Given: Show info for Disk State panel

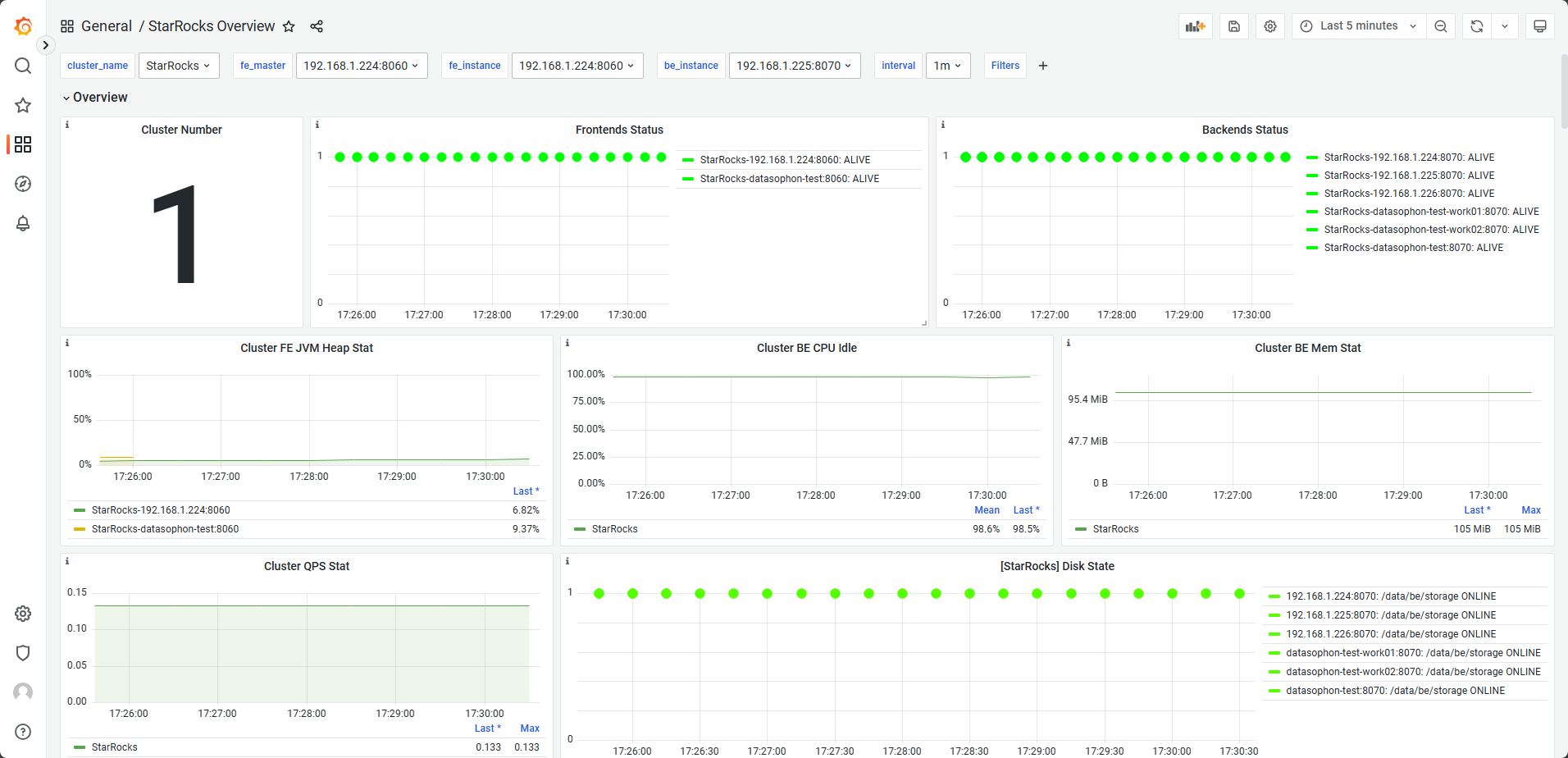Looking at the screenshot, I should (567, 561).
